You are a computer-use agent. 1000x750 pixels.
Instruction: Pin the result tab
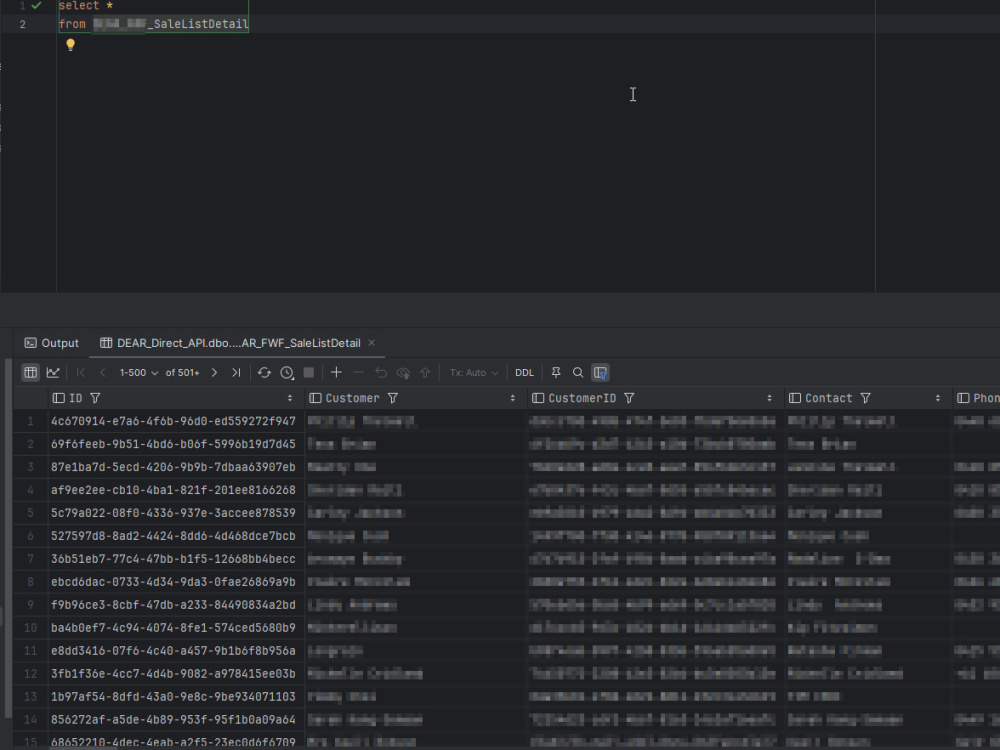[x=555, y=372]
